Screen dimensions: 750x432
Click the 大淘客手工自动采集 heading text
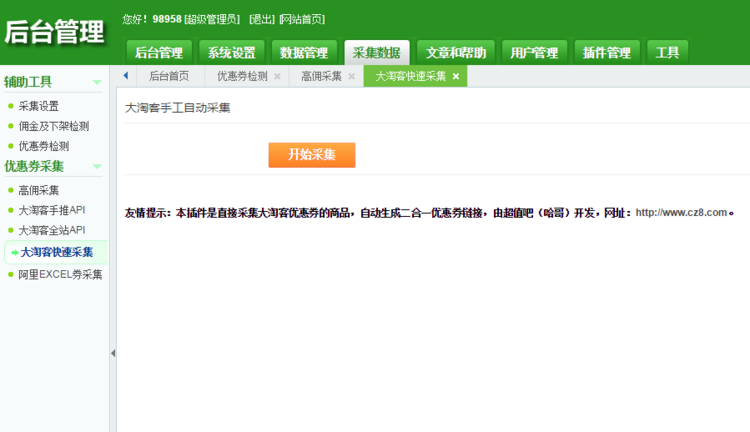click(177, 108)
